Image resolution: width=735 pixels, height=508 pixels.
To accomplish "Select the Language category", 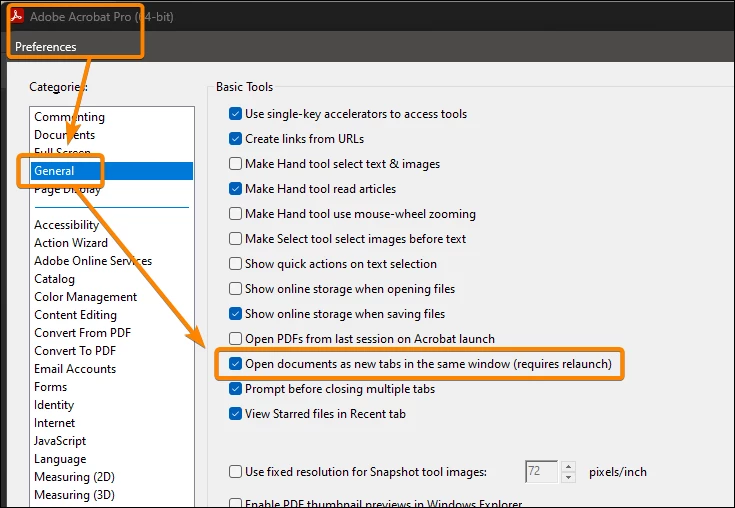I will pyautogui.click(x=60, y=459).
